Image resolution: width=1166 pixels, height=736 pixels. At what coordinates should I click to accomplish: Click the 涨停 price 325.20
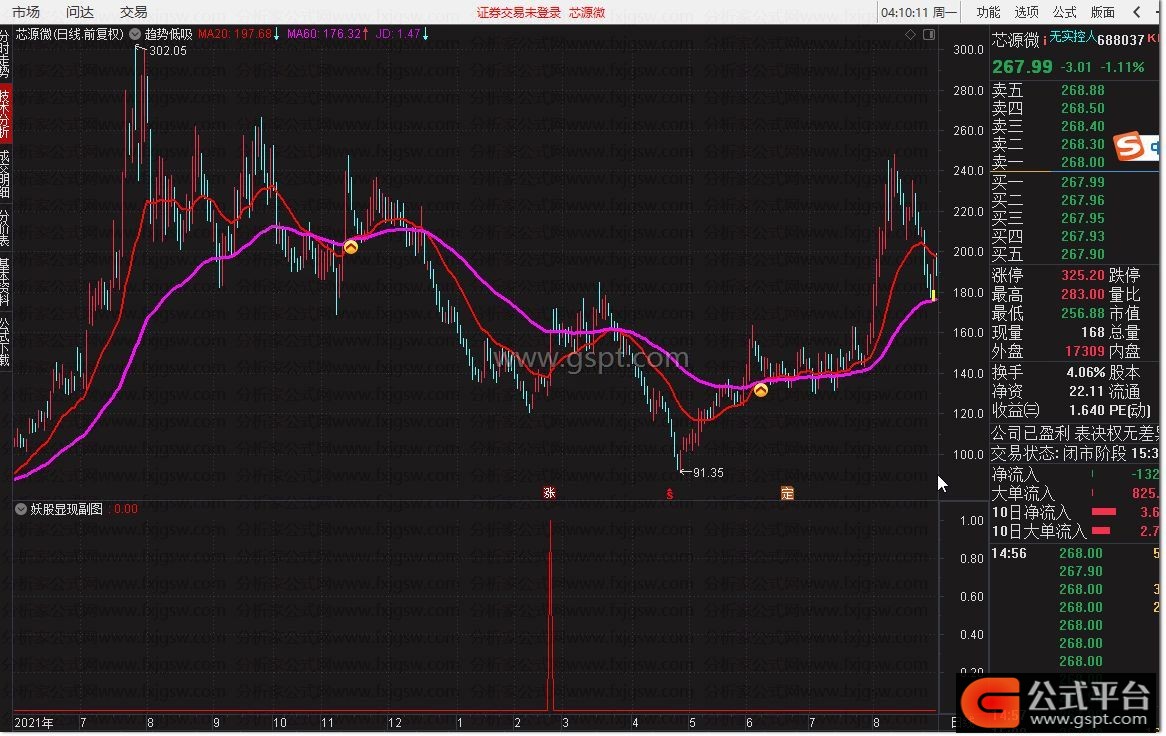(1083, 275)
